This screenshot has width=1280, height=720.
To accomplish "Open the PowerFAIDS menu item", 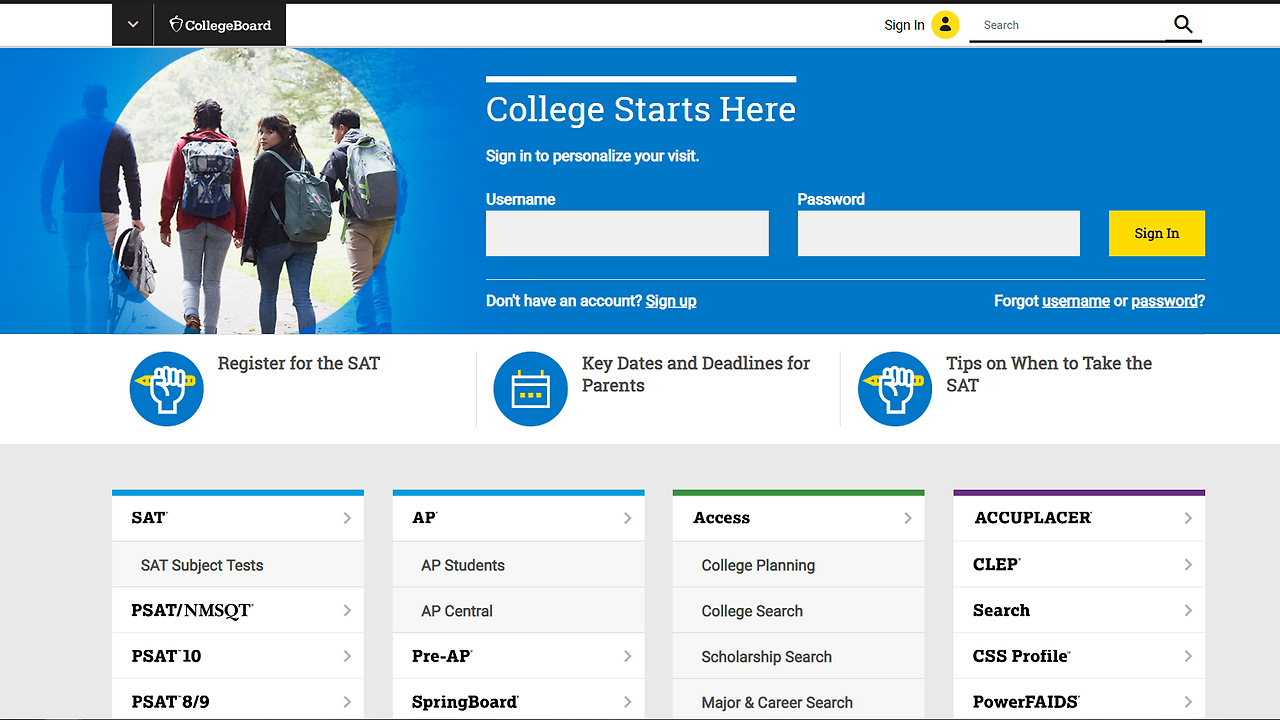I will click(1079, 700).
